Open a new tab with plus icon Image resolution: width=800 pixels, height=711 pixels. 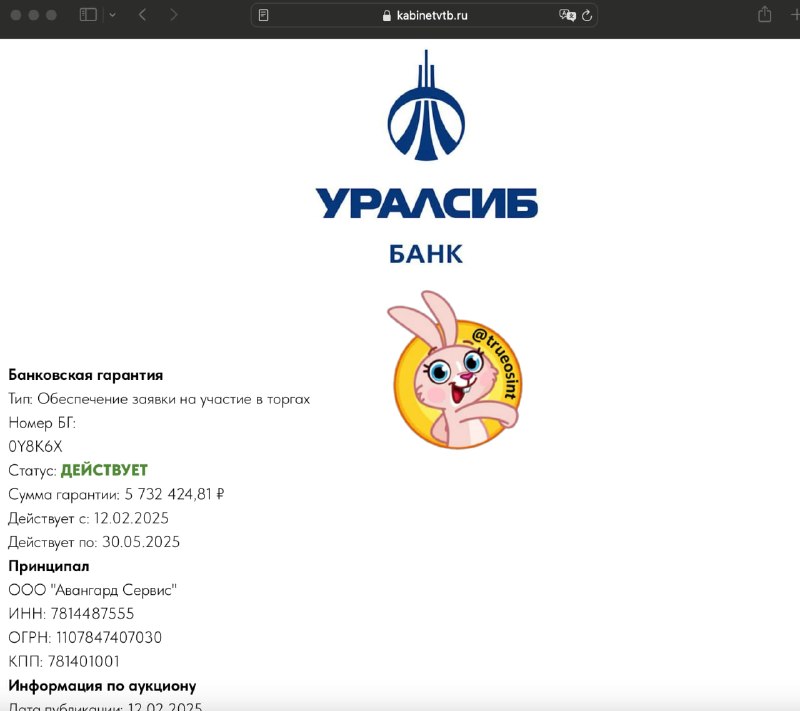click(795, 15)
